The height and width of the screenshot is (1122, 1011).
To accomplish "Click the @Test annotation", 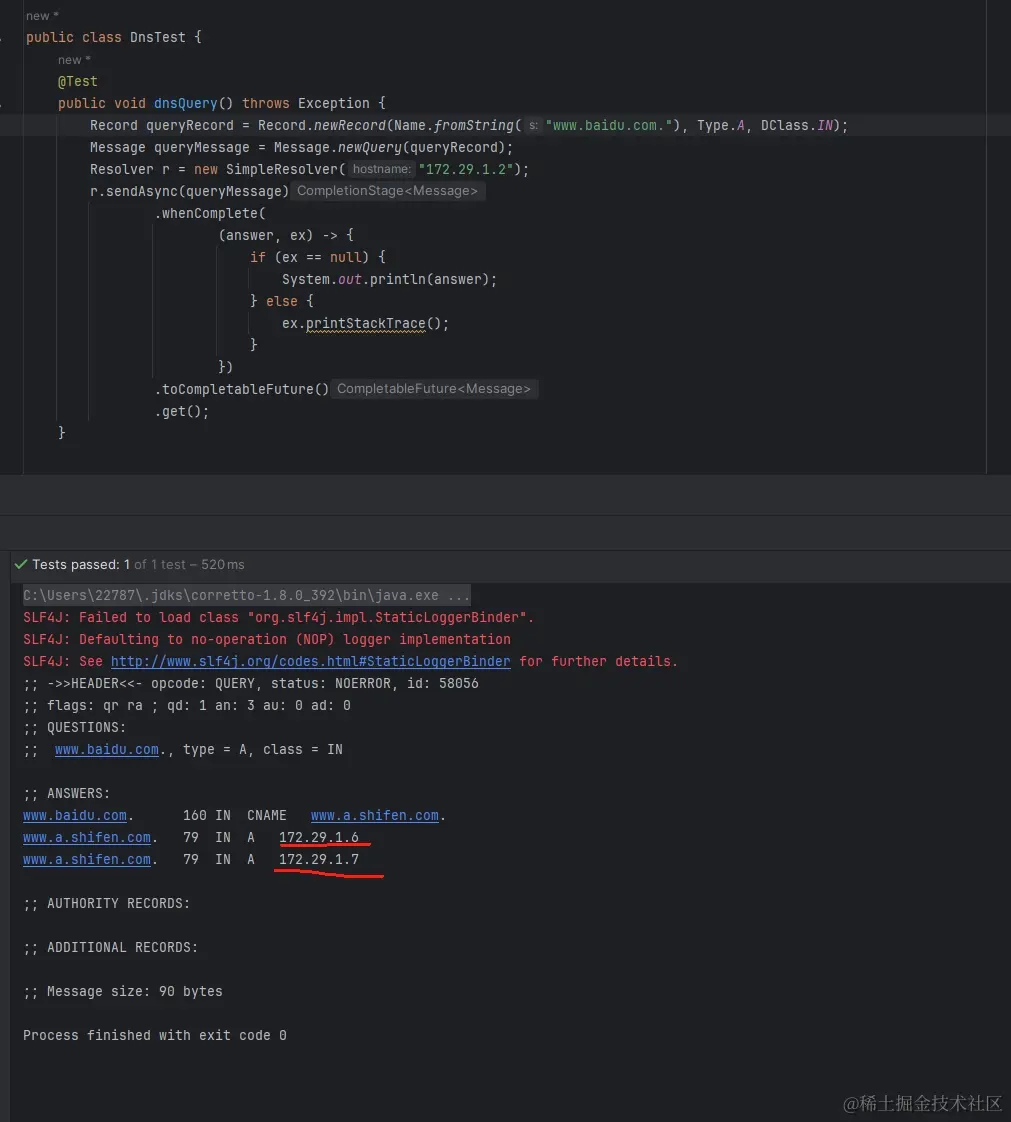I will point(77,82).
